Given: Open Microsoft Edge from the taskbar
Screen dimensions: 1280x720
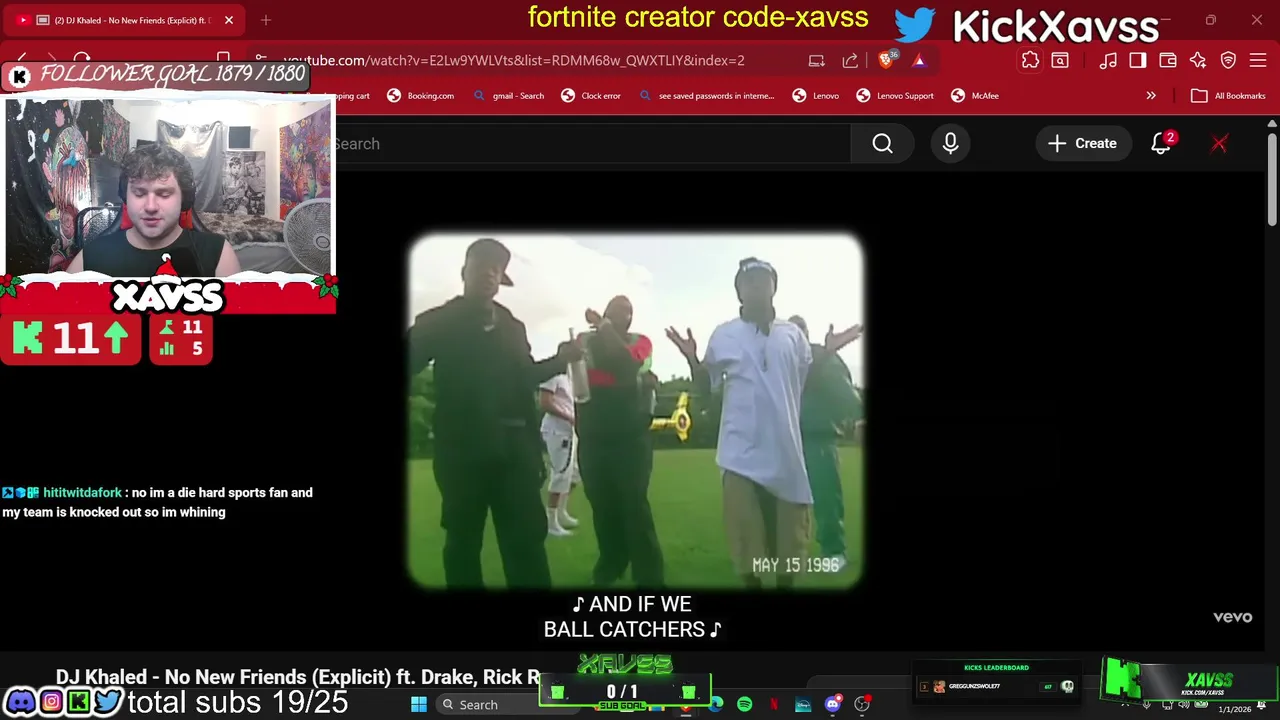Looking at the screenshot, I should [x=716, y=705].
